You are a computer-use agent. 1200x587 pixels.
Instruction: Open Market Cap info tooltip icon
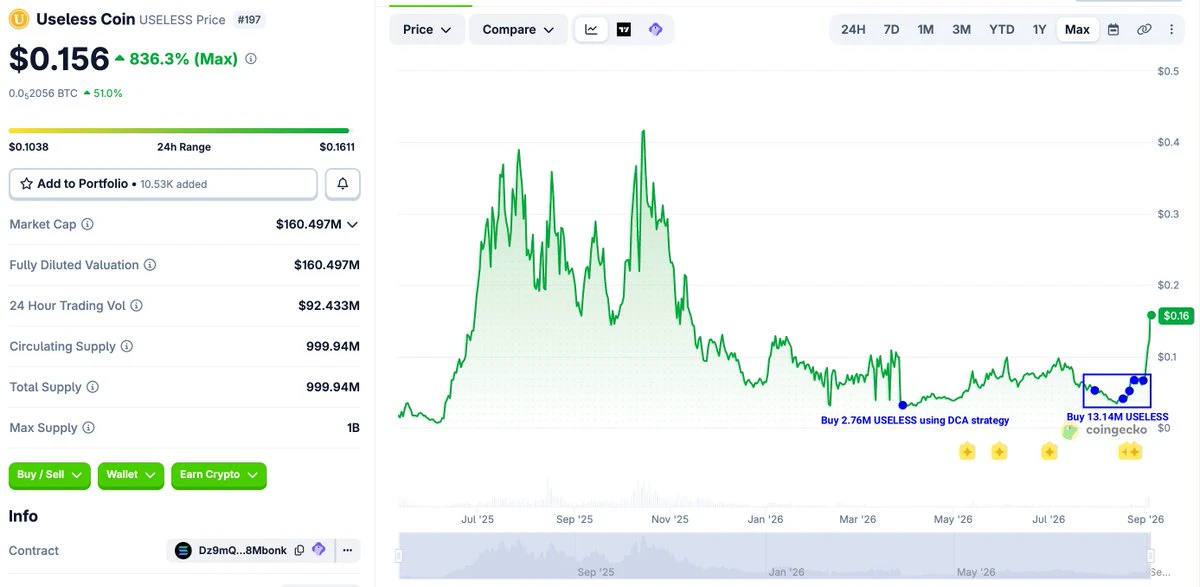click(87, 224)
